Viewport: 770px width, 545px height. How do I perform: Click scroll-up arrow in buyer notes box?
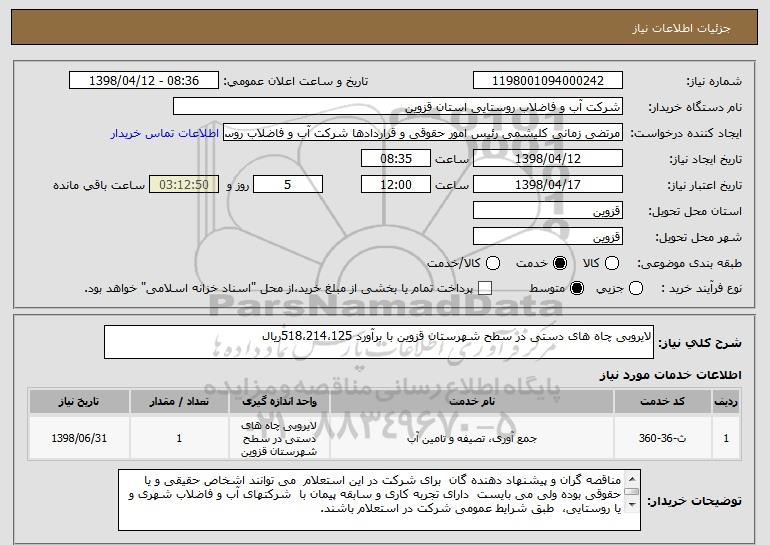(x=632, y=478)
